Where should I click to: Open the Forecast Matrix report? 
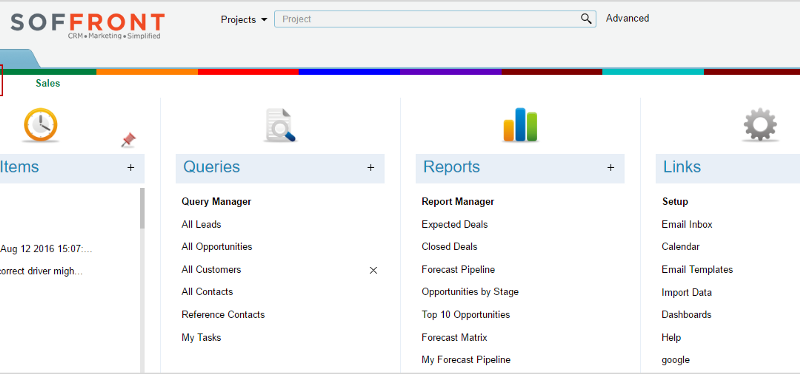coord(454,337)
